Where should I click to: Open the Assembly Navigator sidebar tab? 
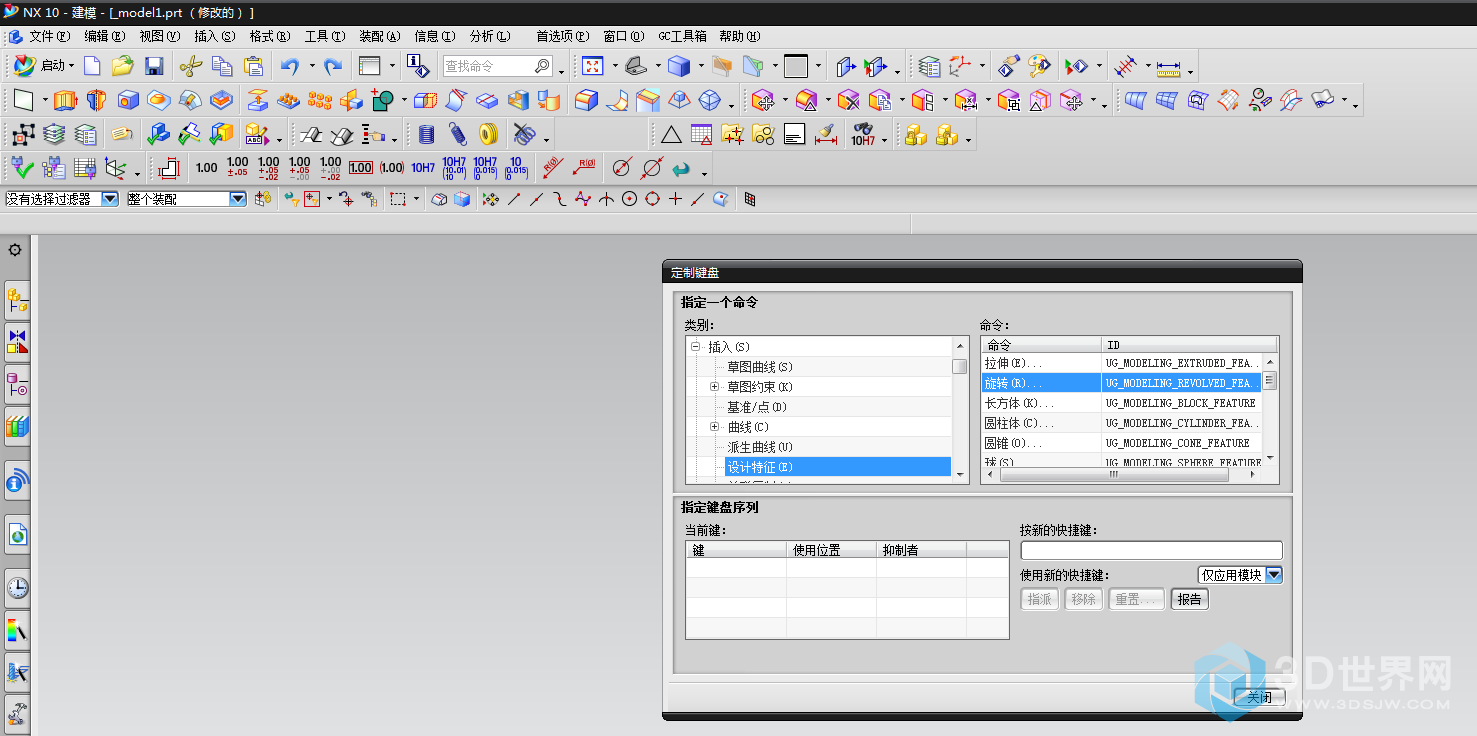coord(17,299)
